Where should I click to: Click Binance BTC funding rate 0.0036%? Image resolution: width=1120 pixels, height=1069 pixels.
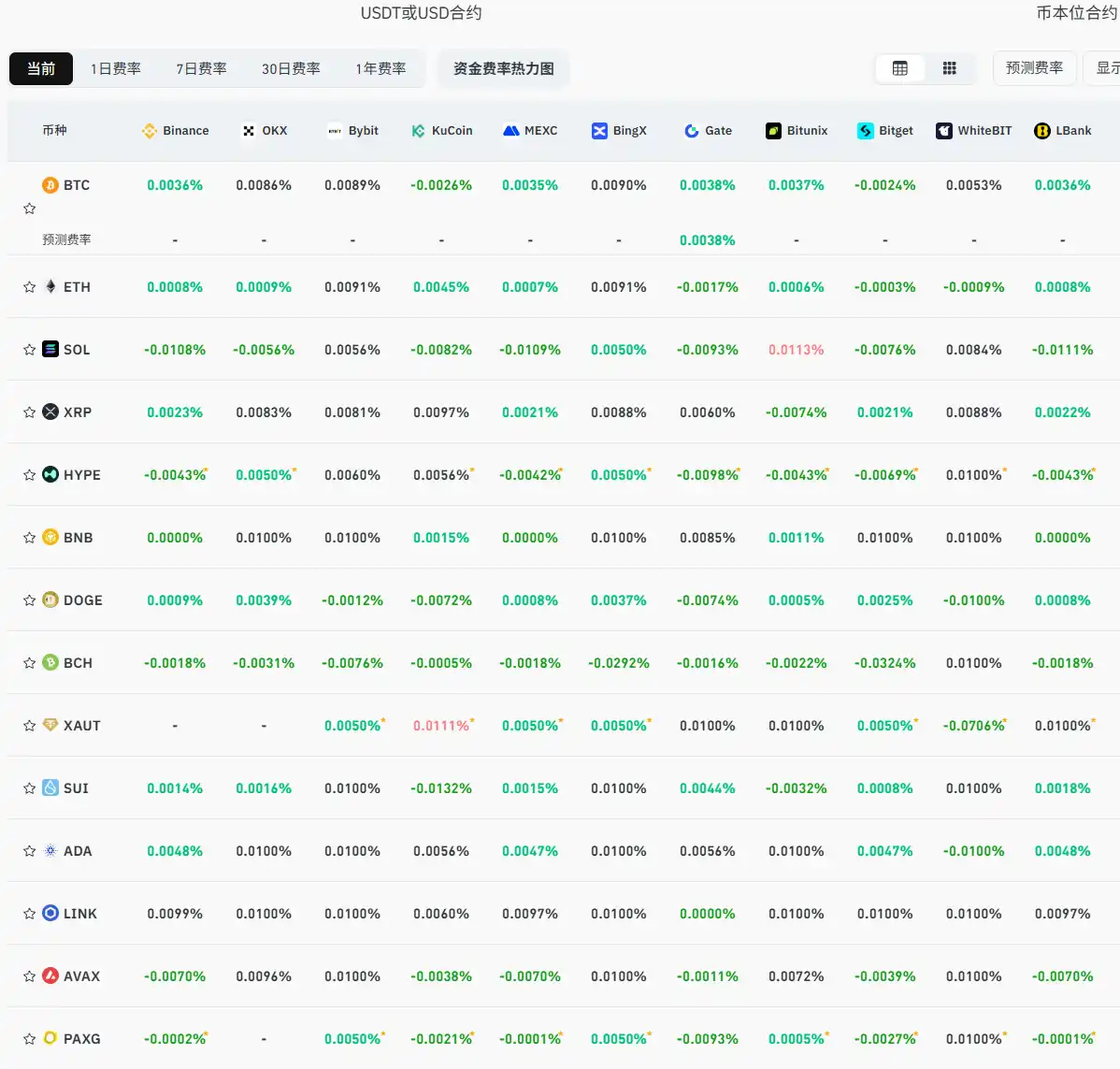175,185
